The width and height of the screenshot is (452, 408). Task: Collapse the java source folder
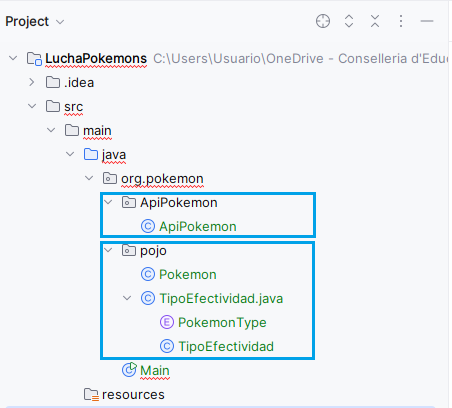click(x=70, y=154)
